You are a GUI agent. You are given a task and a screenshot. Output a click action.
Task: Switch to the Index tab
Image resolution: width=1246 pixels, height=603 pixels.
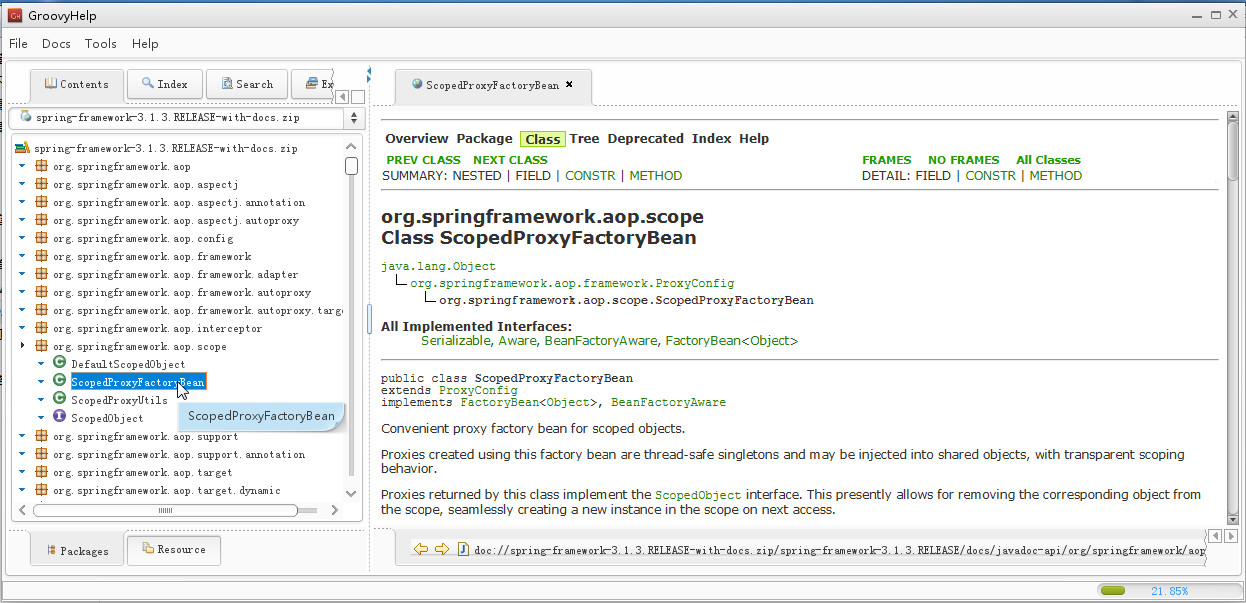tap(165, 84)
